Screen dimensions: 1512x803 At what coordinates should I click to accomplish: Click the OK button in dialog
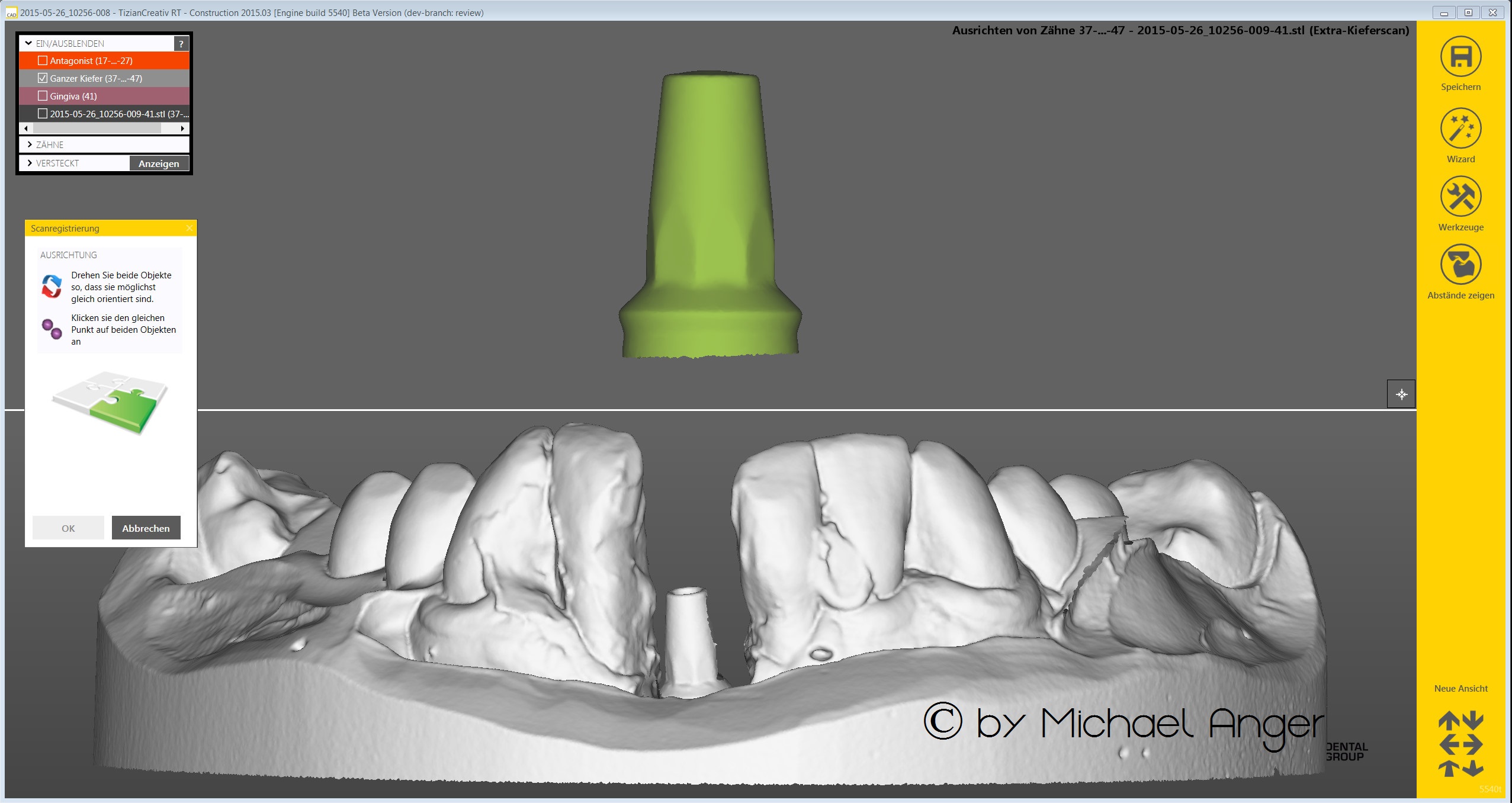(x=68, y=528)
